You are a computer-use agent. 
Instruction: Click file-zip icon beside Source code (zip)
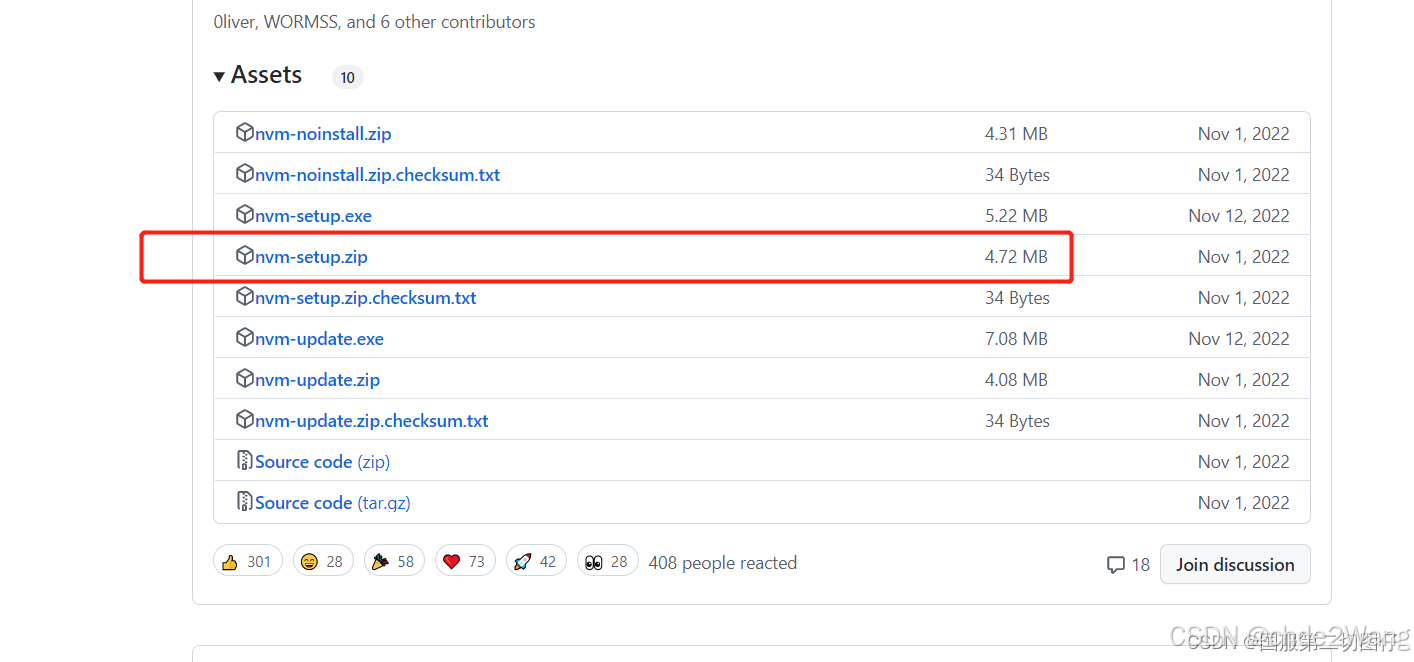[244, 461]
